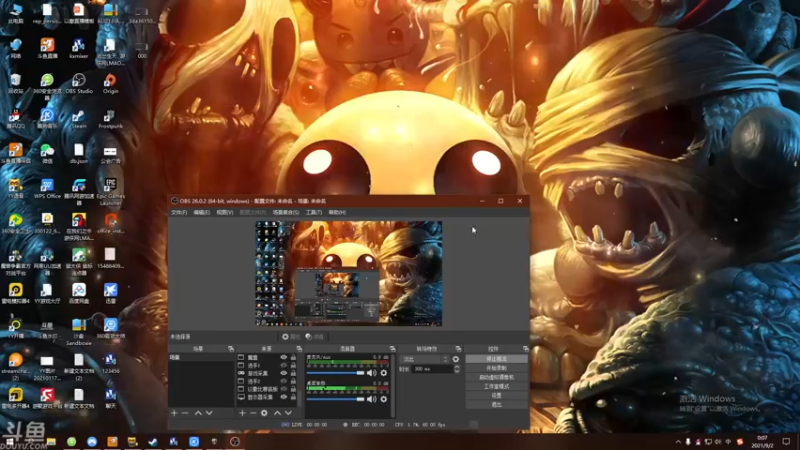Click the 开始录制 button
Screen dimensions: 800x450
[x=496, y=368]
